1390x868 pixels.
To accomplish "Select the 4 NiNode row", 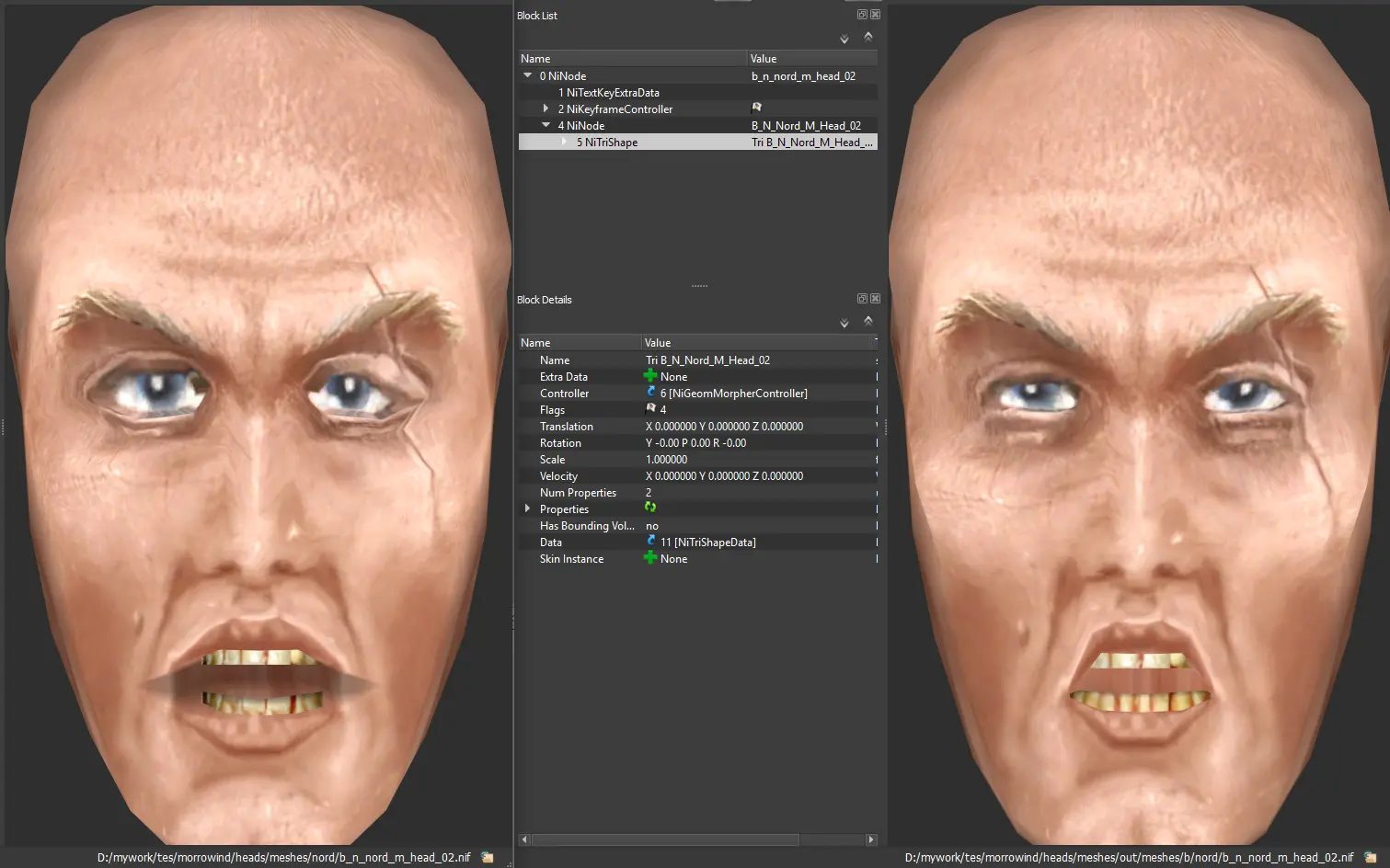I will pyautogui.click(x=698, y=126).
